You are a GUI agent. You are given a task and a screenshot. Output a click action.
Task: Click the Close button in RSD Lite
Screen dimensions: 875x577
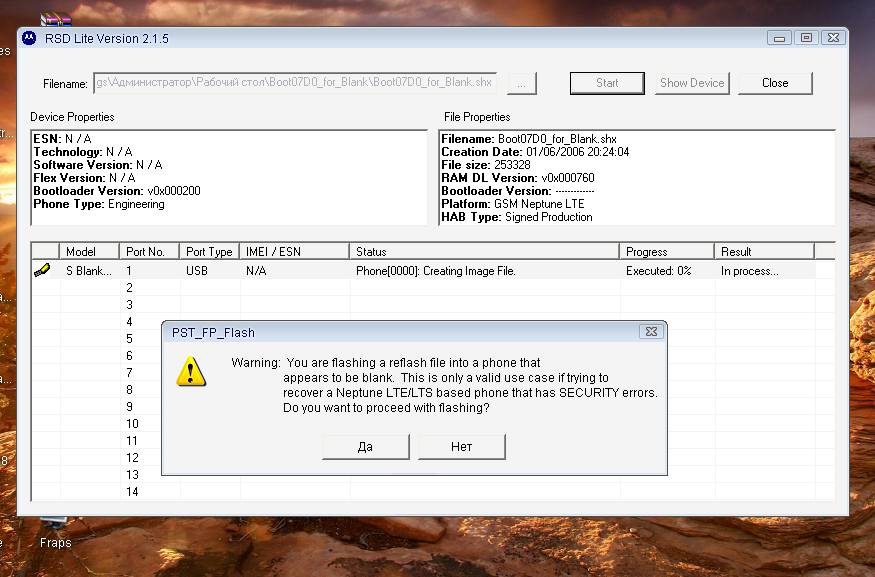[x=775, y=83]
